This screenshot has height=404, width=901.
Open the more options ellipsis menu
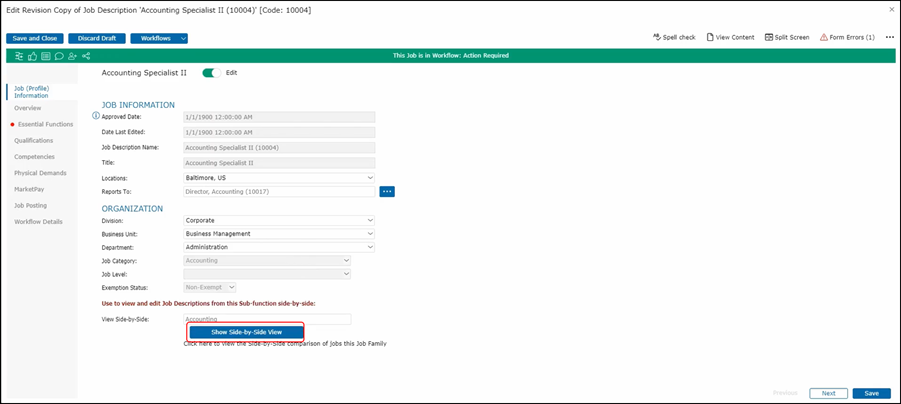[x=889, y=37]
